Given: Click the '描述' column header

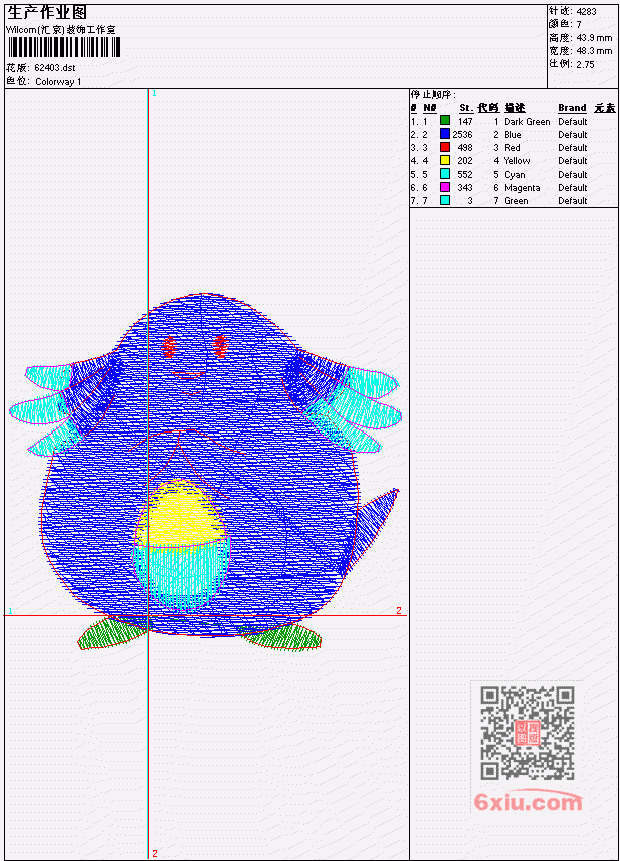Looking at the screenshot, I should (515, 108).
